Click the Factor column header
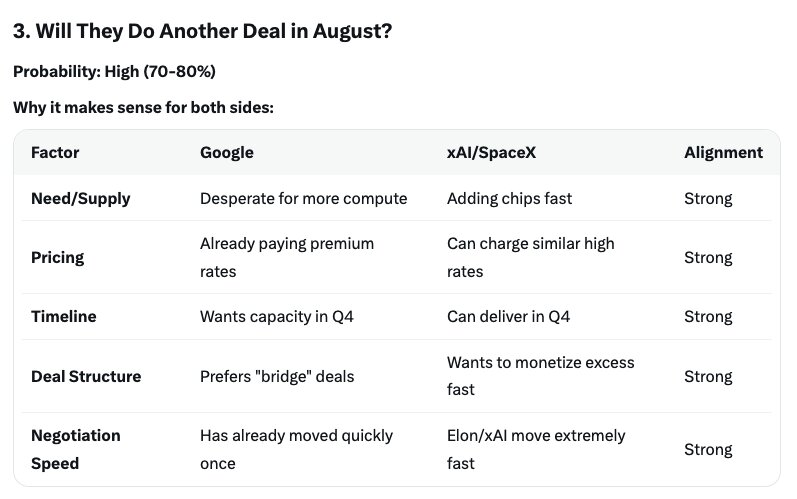 point(55,152)
